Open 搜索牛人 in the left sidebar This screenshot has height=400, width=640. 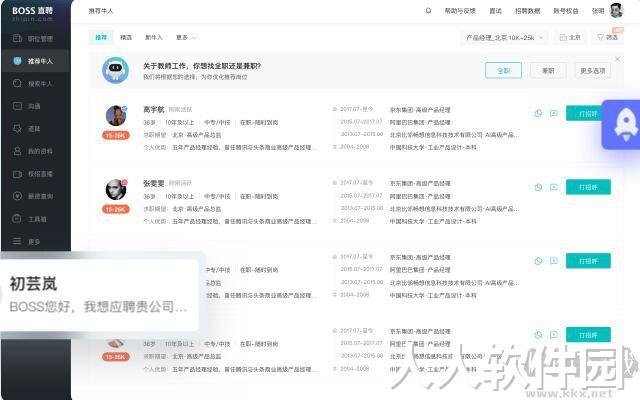tap(36, 84)
